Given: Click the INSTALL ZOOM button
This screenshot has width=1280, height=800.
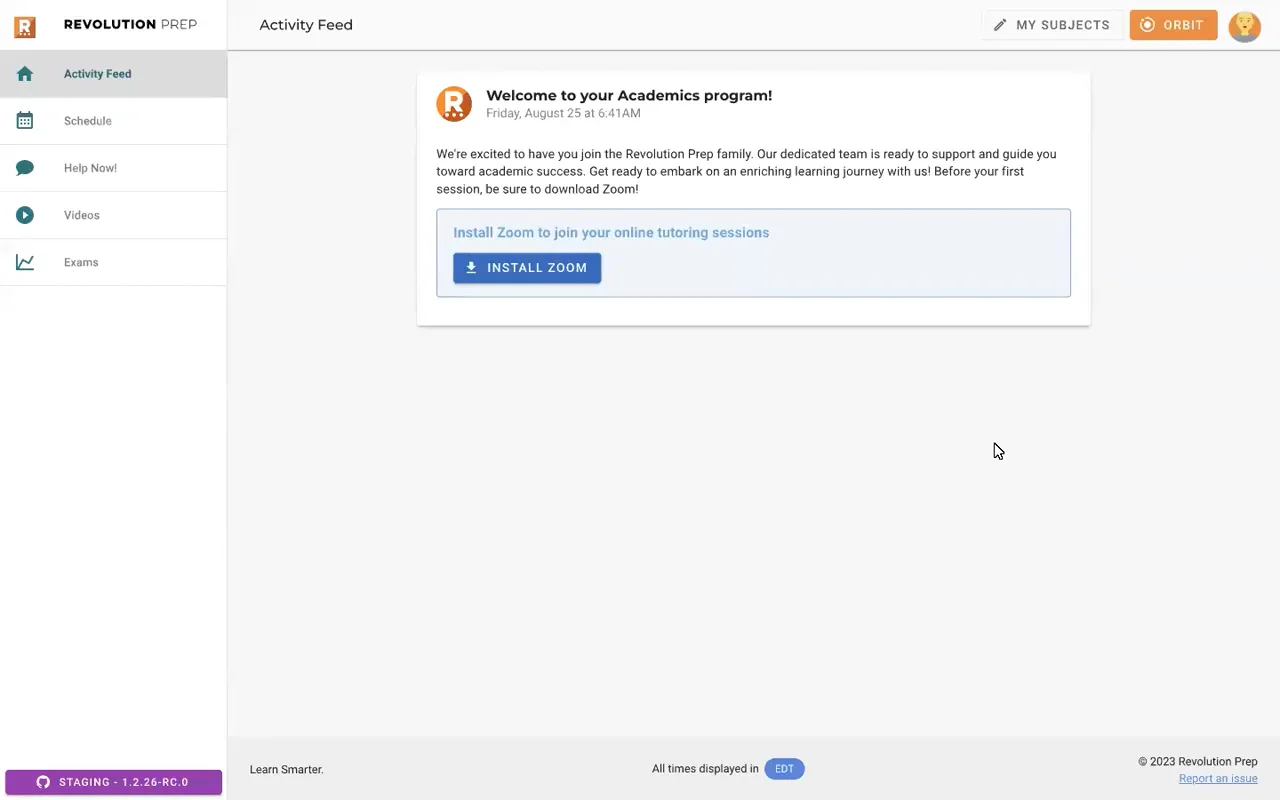Looking at the screenshot, I should pos(527,268).
